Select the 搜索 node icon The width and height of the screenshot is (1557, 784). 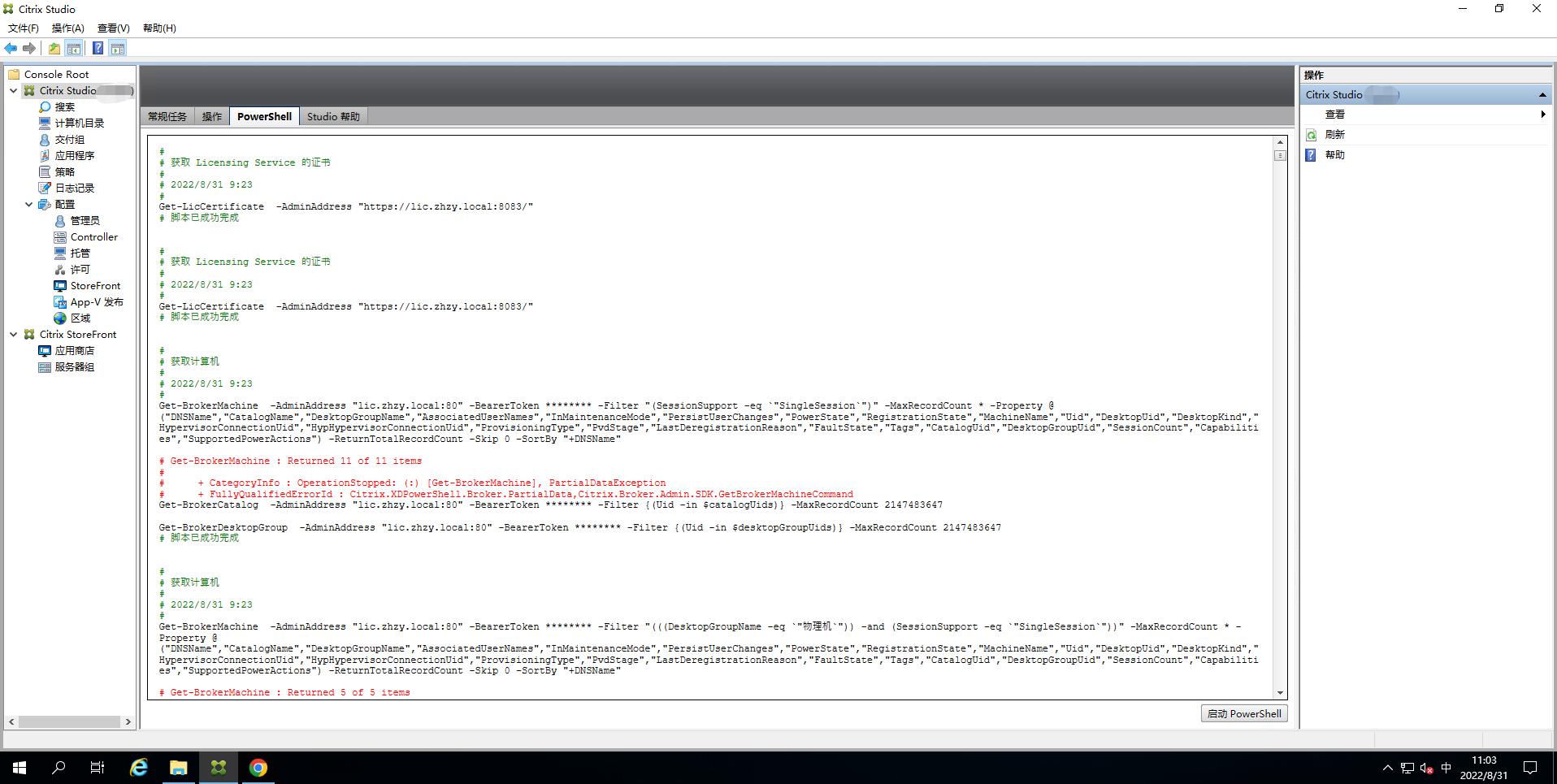pos(45,106)
